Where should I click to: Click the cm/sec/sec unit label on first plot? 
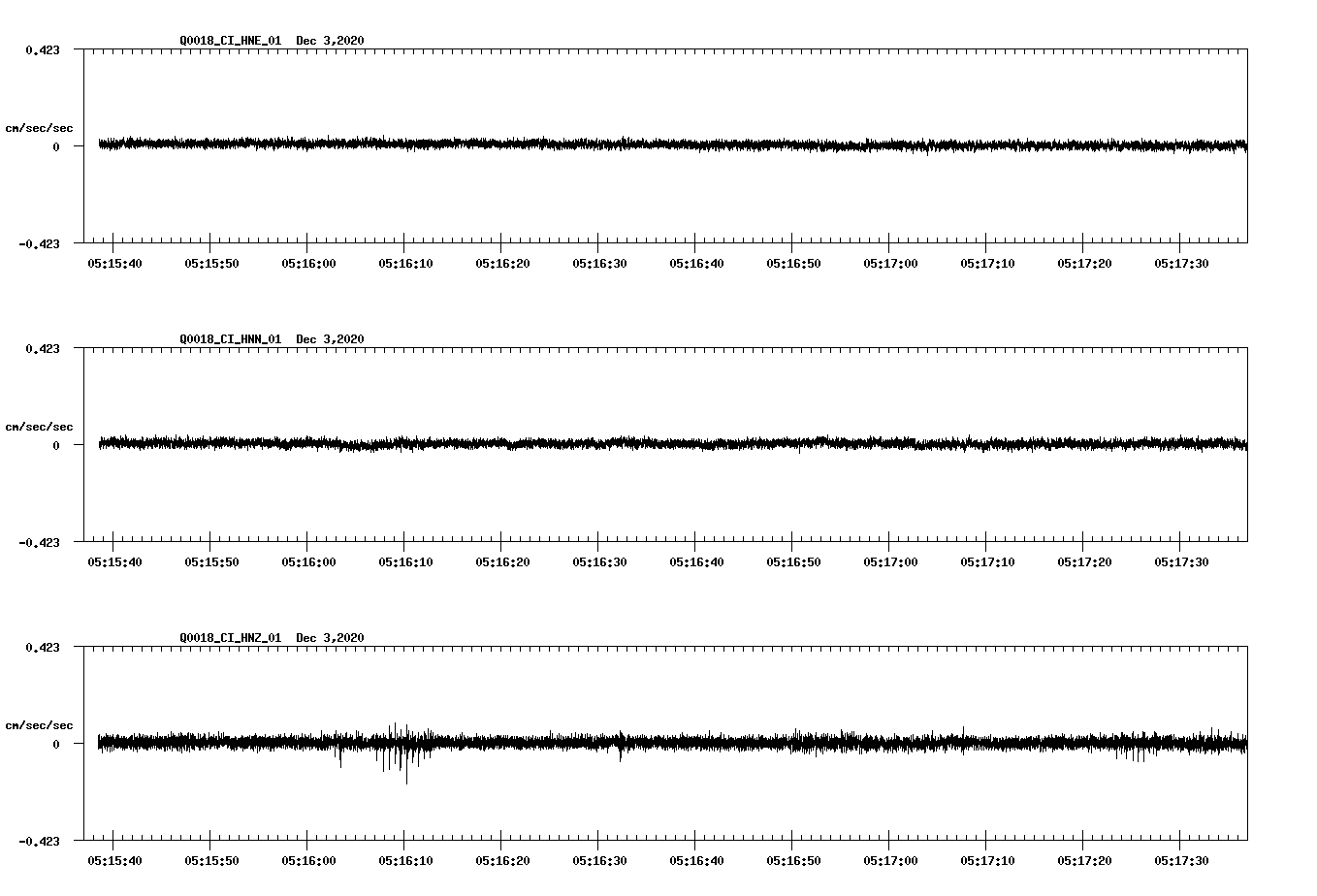click(40, 127)
